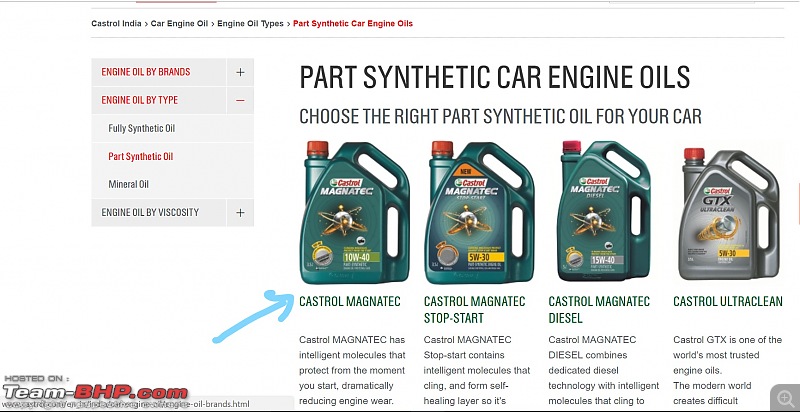Open Castrol GTX Ultraclean bottle image
800x412 pixels.
(729, 213)
